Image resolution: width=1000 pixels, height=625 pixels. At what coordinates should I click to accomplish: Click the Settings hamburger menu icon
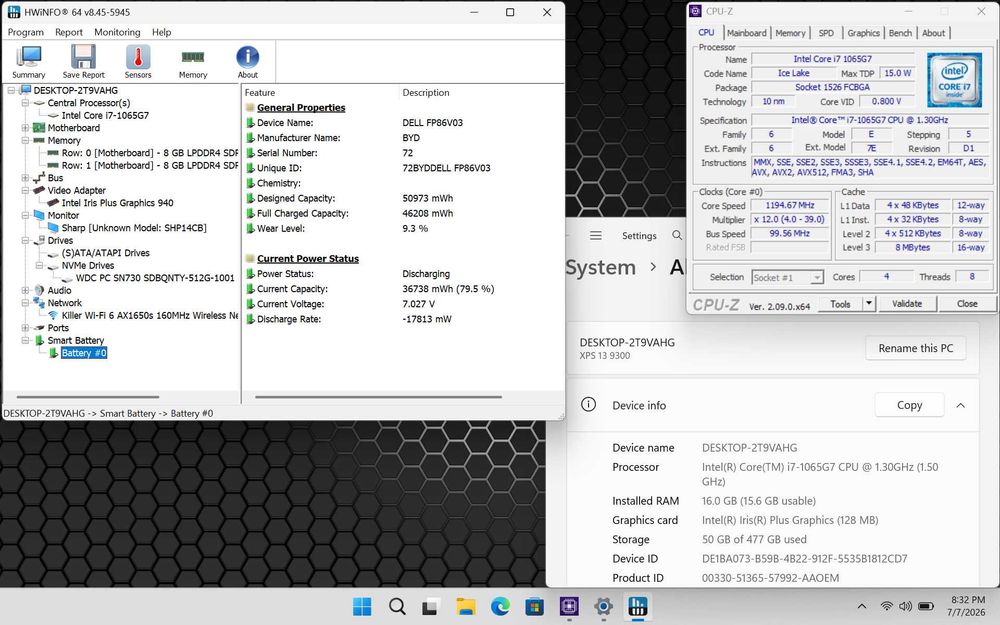[596, 235]
